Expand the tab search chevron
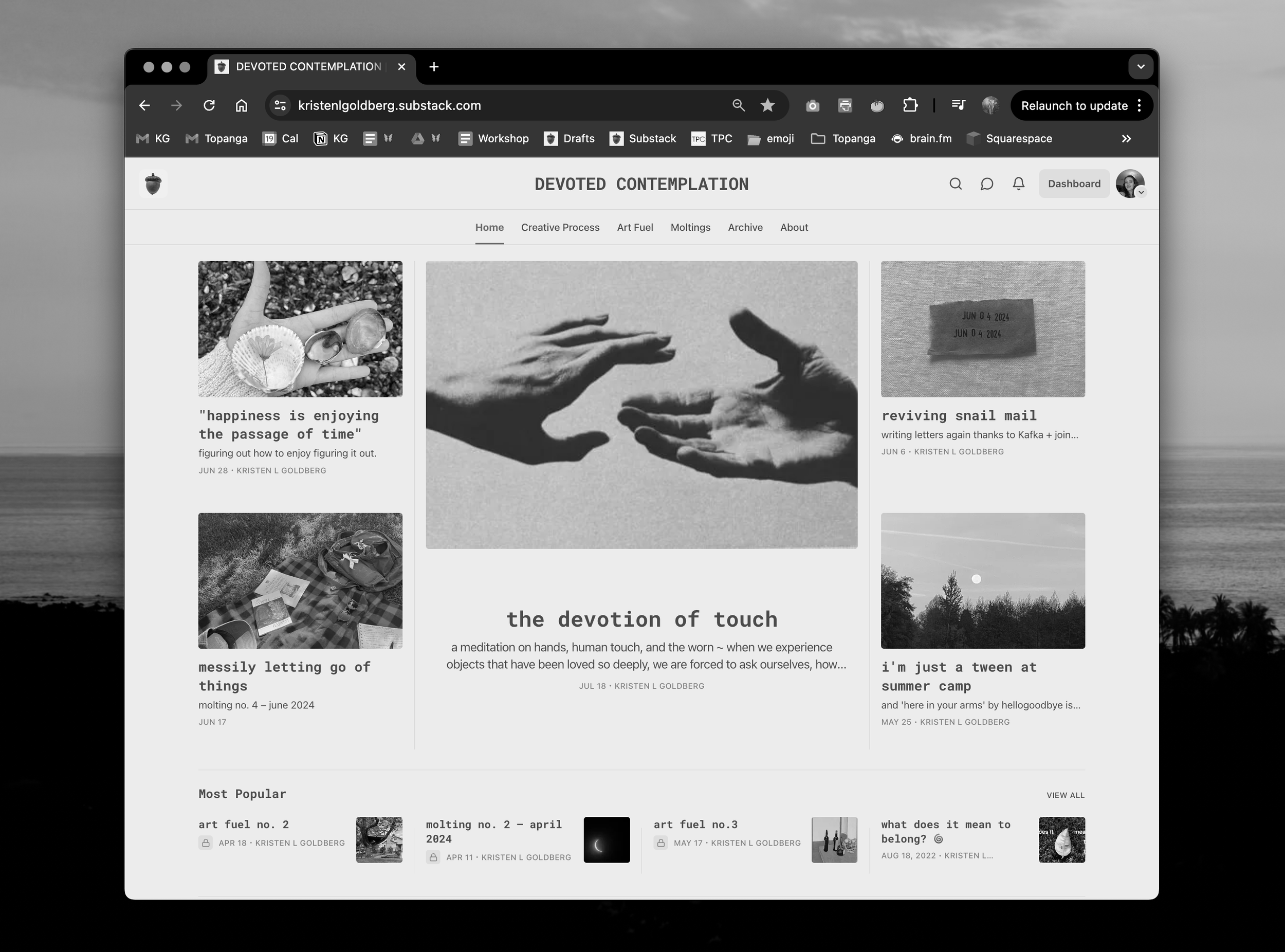1285x952 pixels. [1141, 67]
